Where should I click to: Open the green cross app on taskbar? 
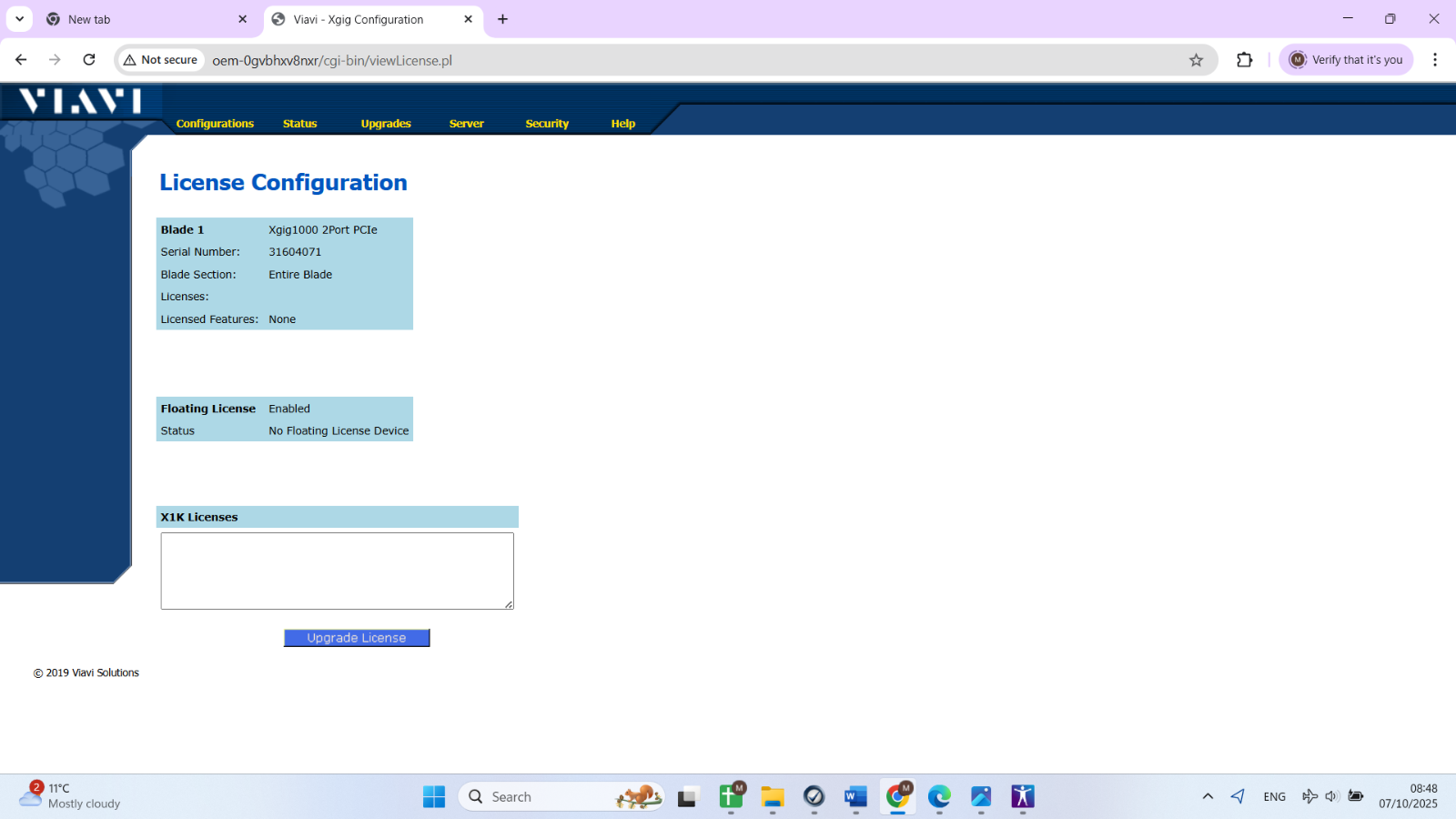click(731, 797)
